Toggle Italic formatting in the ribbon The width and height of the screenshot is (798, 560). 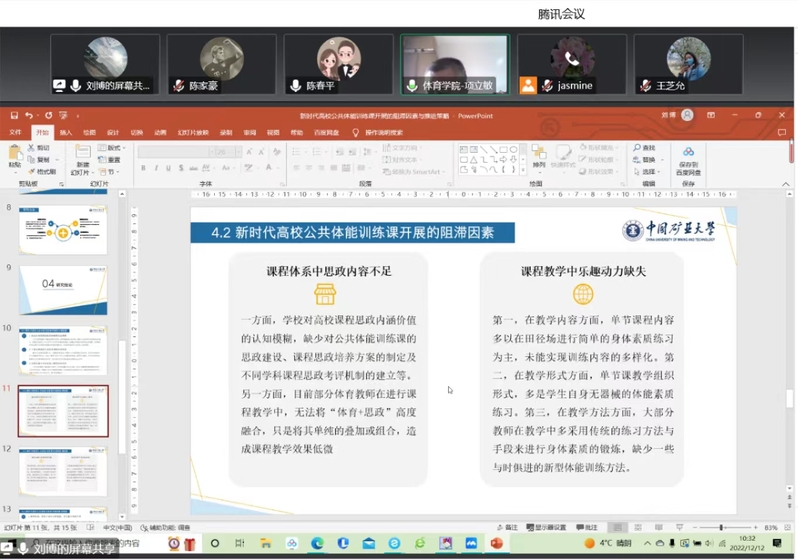[x=155, y=168]
